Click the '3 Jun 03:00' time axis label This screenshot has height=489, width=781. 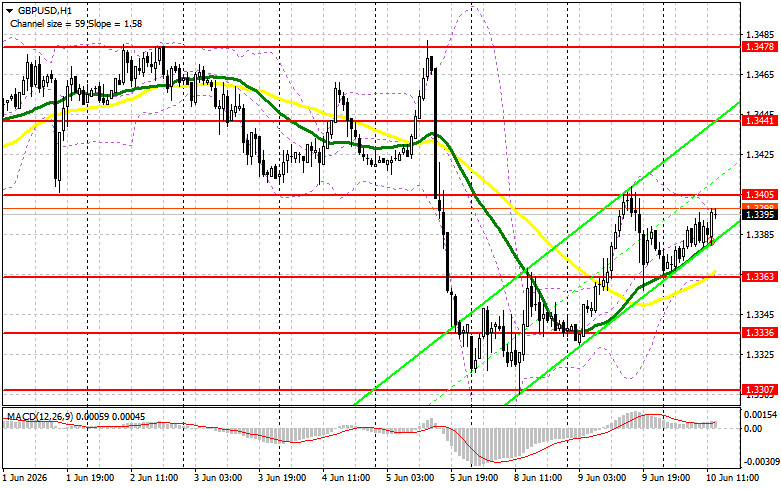[218, 478]
